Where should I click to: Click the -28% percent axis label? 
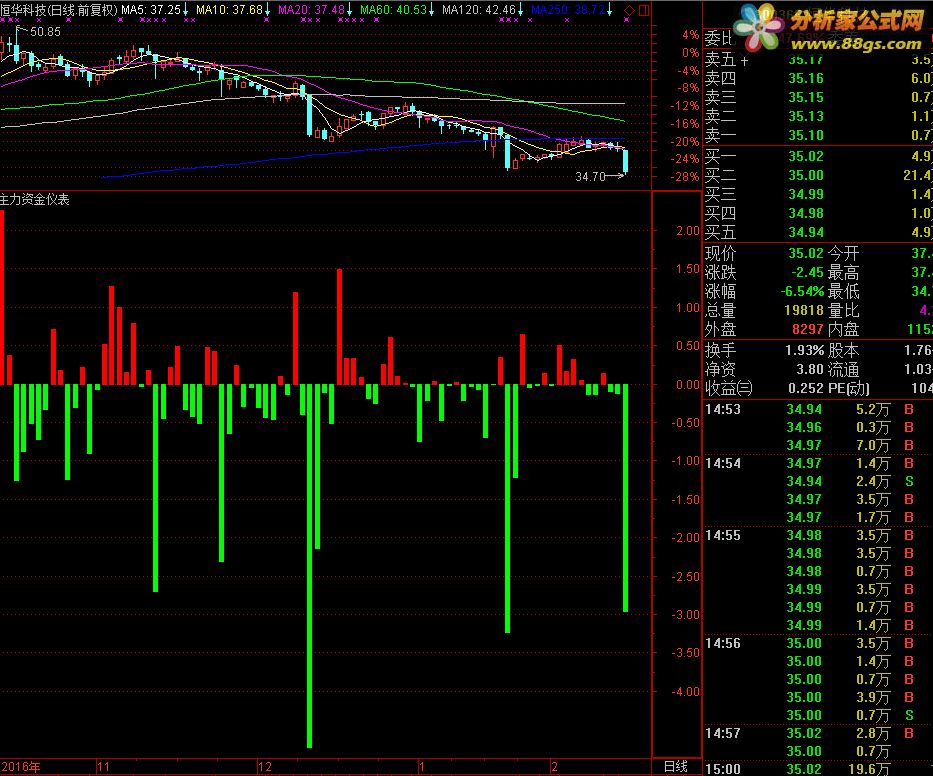pos(685,177)
